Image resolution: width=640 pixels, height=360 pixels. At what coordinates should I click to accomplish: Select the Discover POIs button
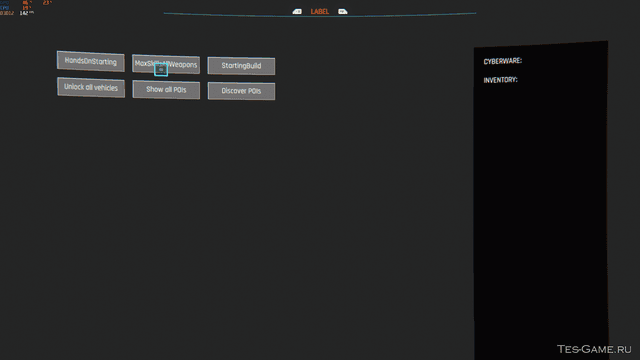tap(241, 91)
